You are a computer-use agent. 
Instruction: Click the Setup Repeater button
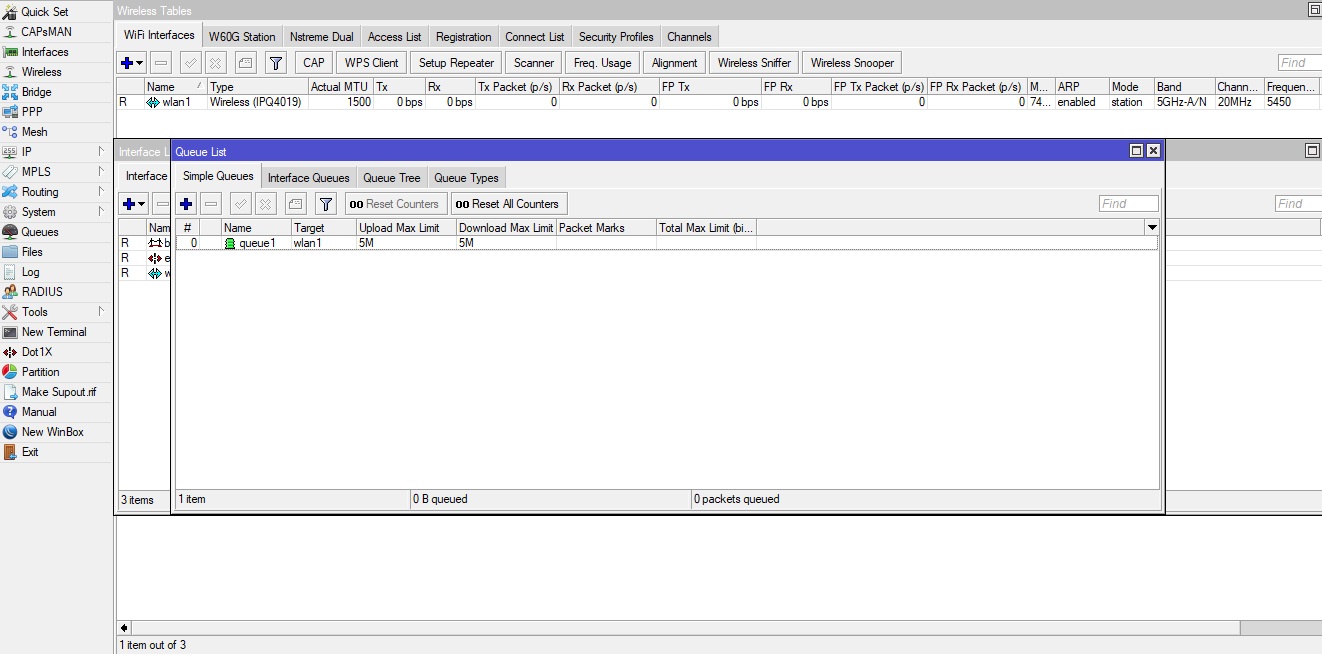456,62
